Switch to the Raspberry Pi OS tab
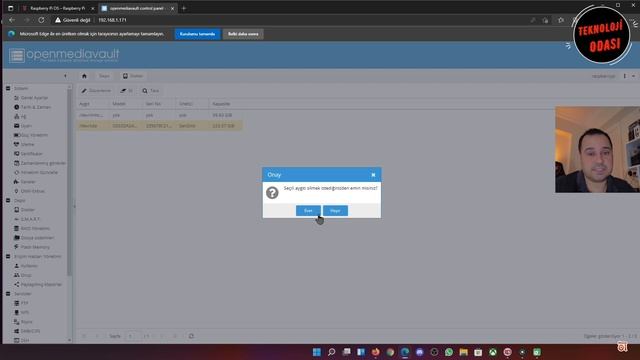Screen dimensions: 640x360 point(58,8)
